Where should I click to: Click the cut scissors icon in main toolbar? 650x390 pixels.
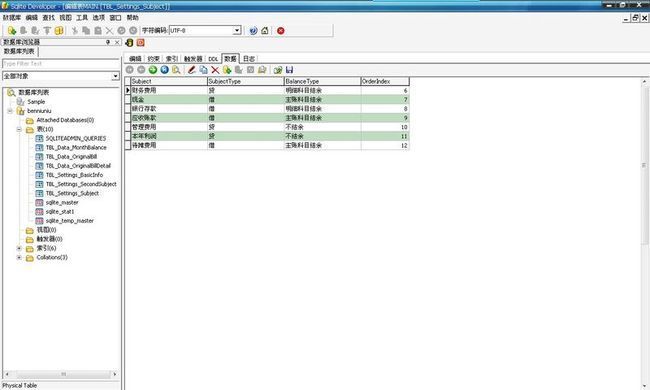pos(75,31)
